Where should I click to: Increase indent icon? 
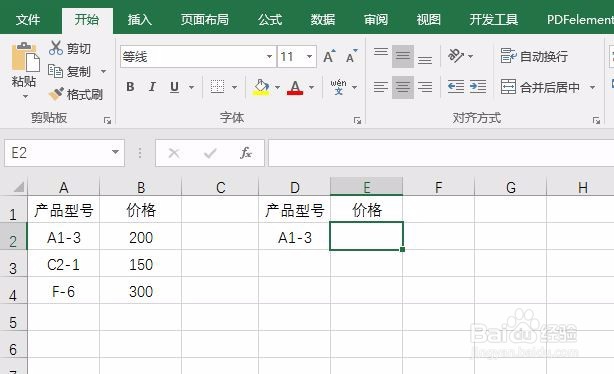coord(478,87)
